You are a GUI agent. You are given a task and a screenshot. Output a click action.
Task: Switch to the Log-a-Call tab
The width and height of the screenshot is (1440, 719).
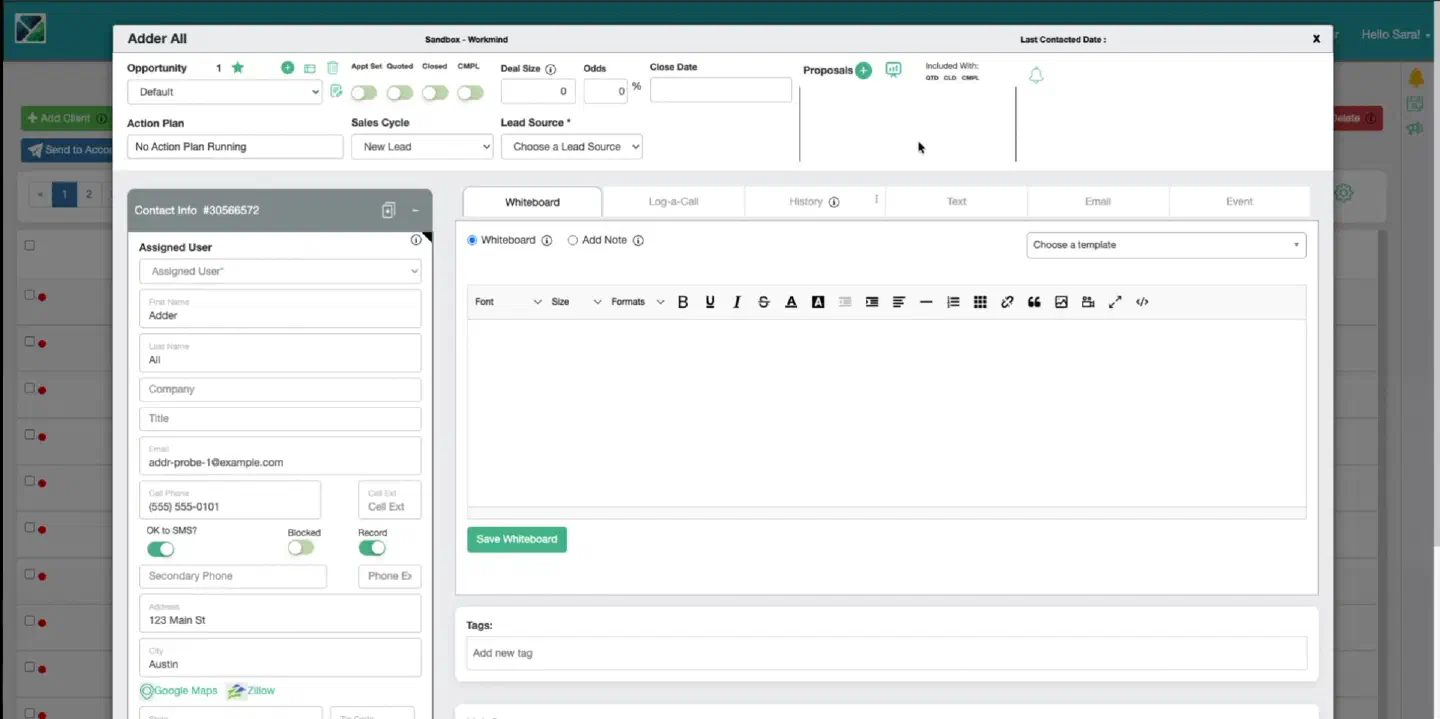pyautogui.click(x=674, y=202)
